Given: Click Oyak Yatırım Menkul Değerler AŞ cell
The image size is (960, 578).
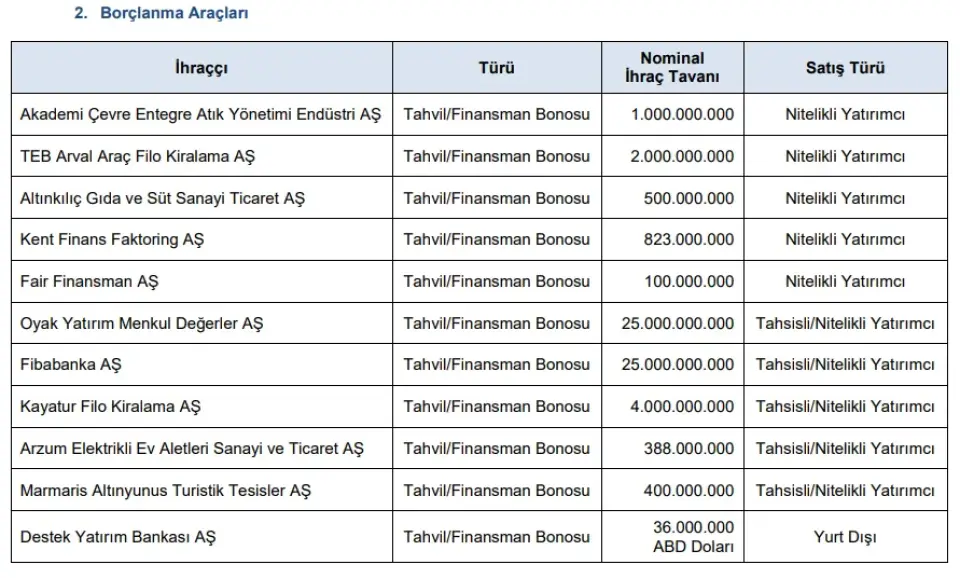Looking at the screenshot, I should pyautogui.click(x=201, y=323).
